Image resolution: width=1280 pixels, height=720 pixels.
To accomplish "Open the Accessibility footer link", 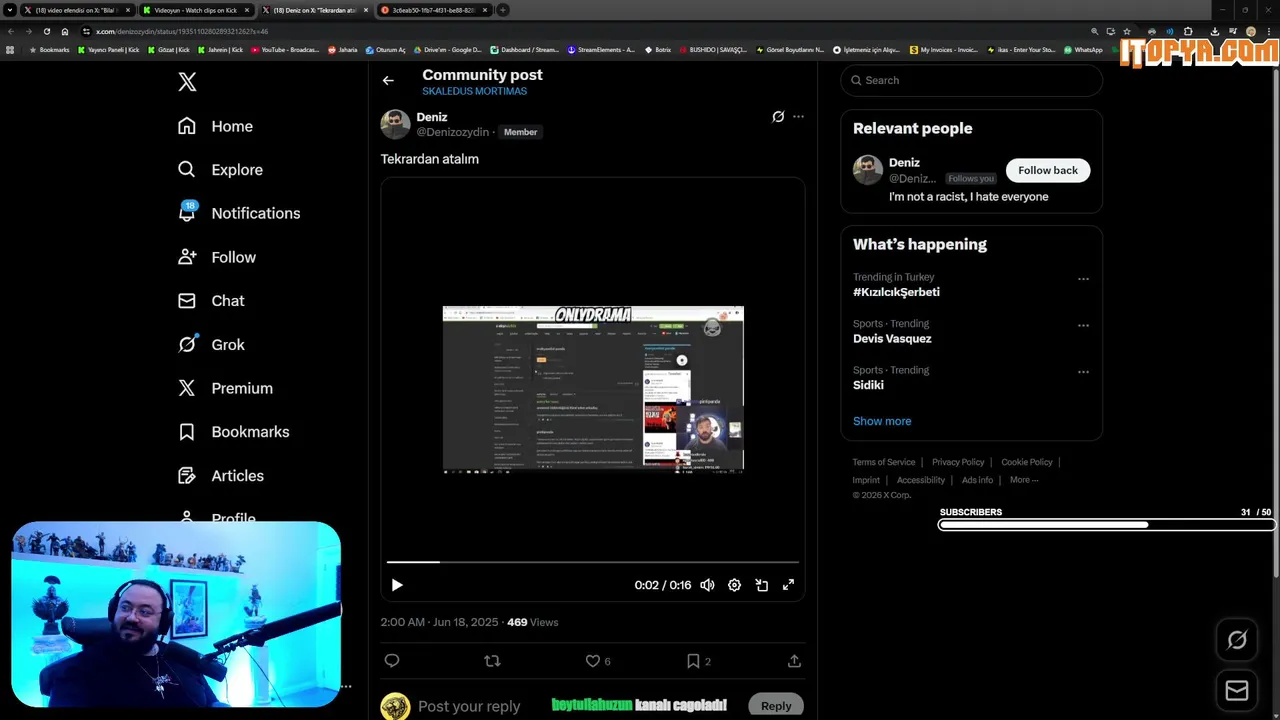I will coord(921,480).
